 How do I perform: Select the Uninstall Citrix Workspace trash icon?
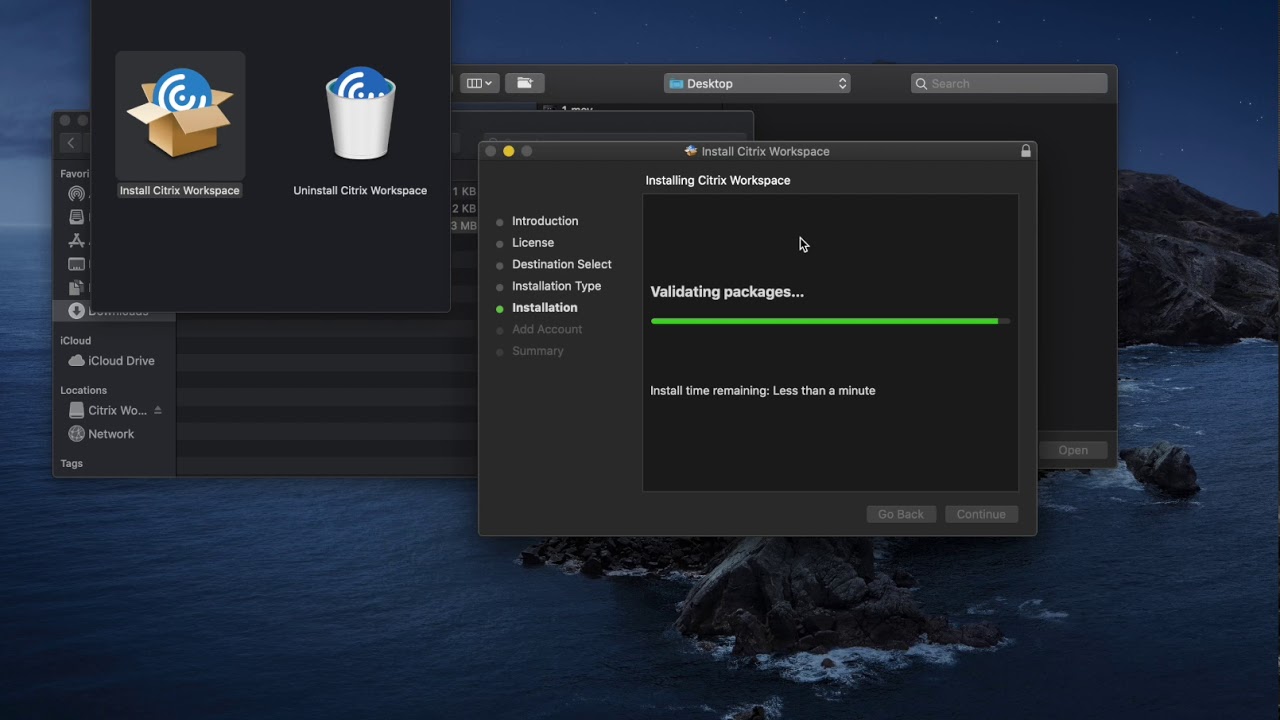[x=360, y=114]
